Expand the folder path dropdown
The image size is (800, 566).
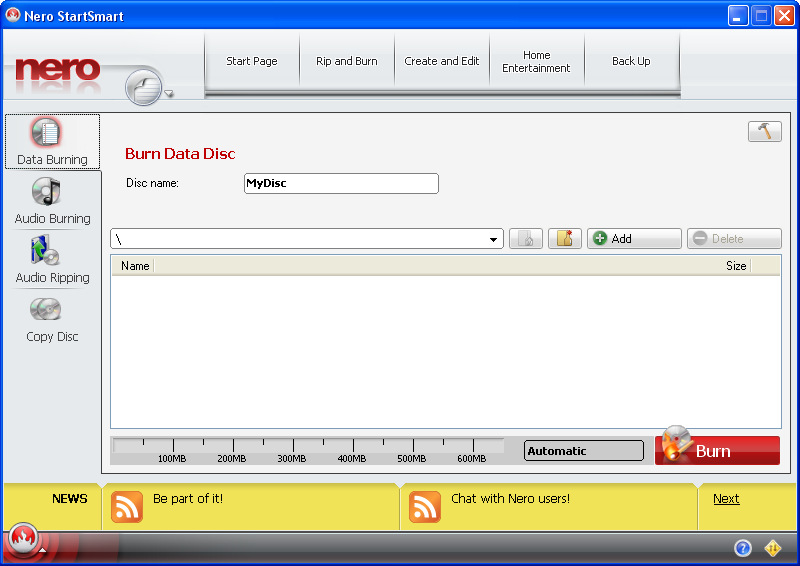494,240
